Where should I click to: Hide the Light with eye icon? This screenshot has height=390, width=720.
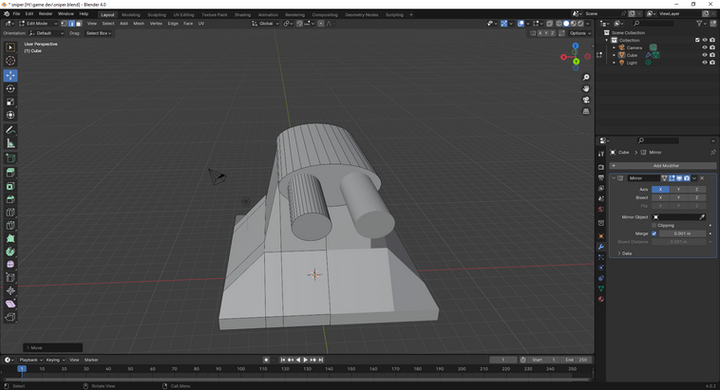coord(705,62)
